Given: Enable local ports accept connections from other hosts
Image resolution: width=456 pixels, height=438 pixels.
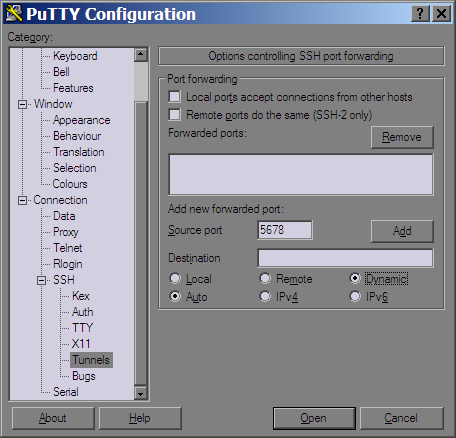Looking at the screenshot, I should click(175, 97).
